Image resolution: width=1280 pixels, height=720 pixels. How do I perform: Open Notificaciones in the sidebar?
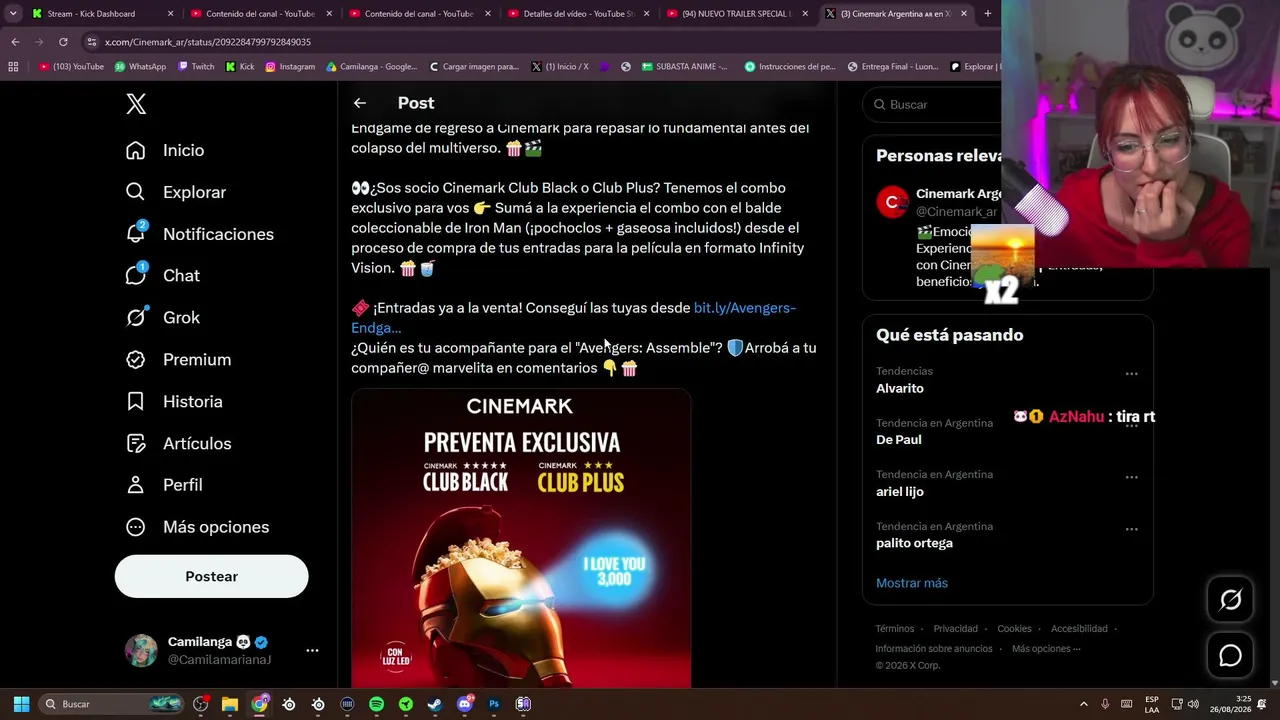click(200, 234)
